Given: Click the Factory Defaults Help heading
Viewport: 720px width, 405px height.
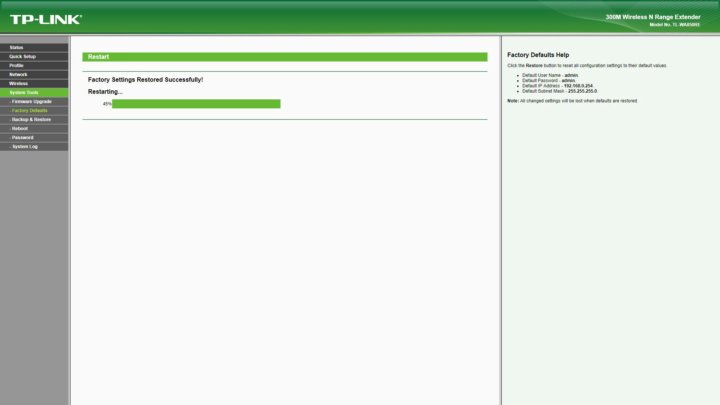Looking at the screenshot, I should pyautogui.click(x=538, y=55).
